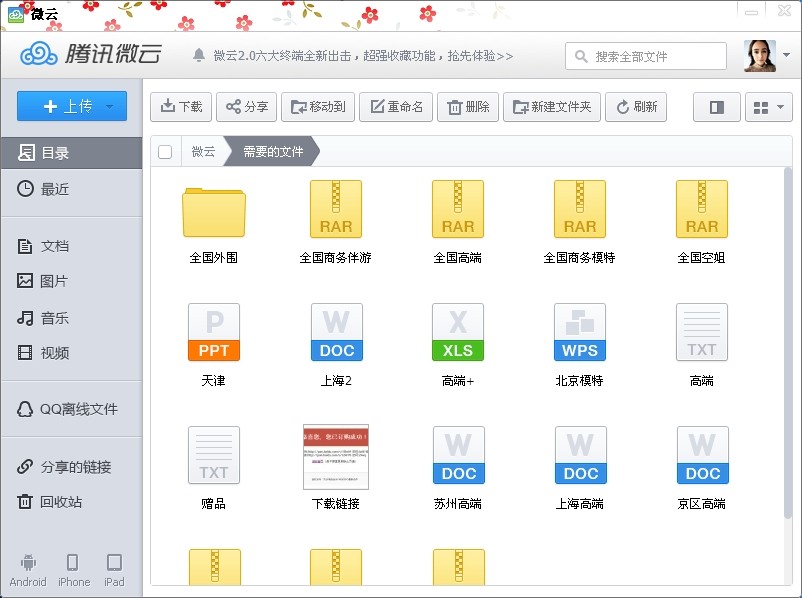Toggle the detail panel view icon
Screen dimensions: 802x598
pyautogui.click(x=716, y=106)
